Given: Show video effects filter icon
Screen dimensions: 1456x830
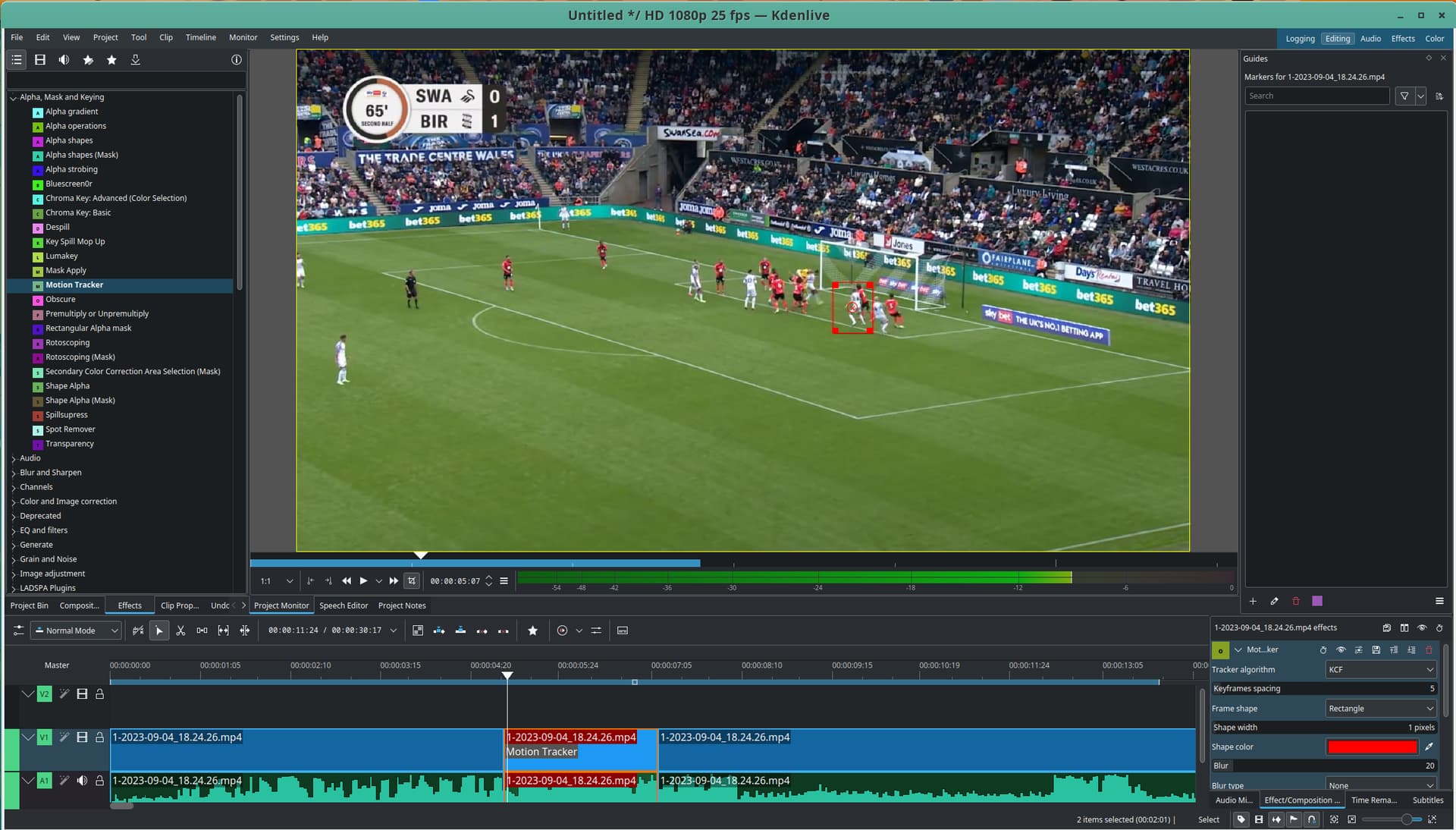Looking at the screenshot, I should [x=40, y=60].
